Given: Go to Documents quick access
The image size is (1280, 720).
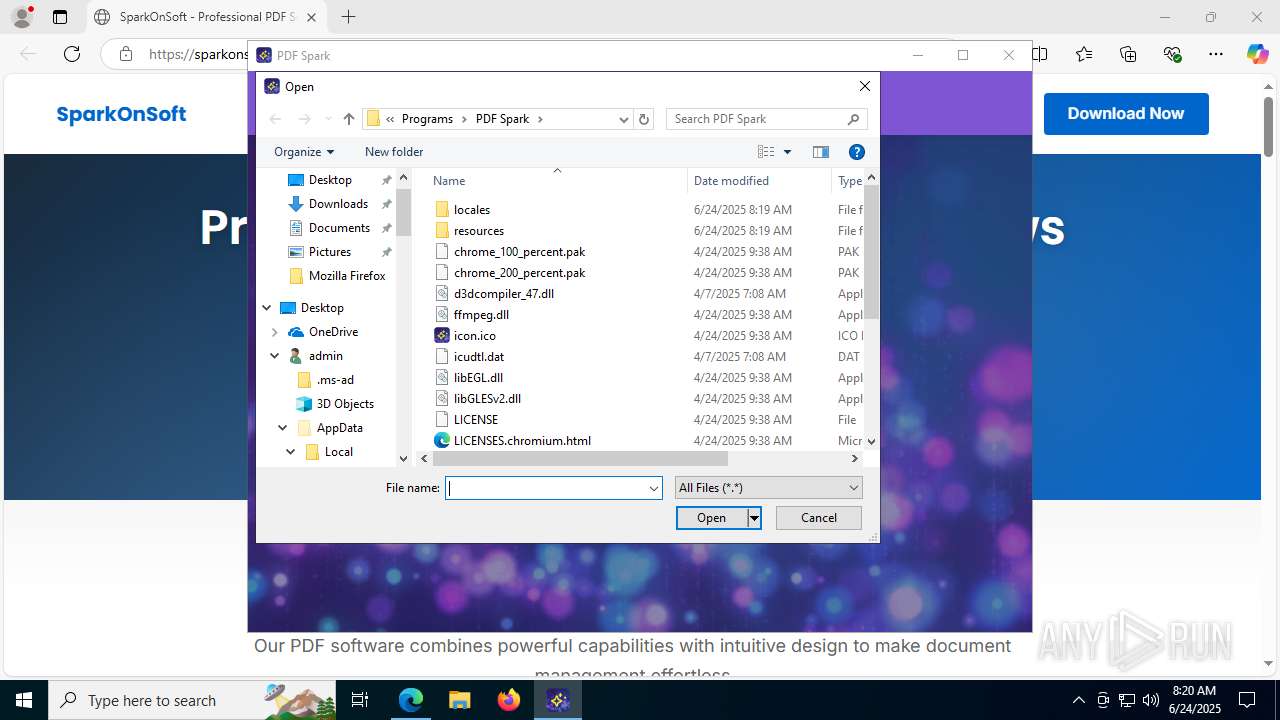Looking at the screenshot, I should [339, 228].
